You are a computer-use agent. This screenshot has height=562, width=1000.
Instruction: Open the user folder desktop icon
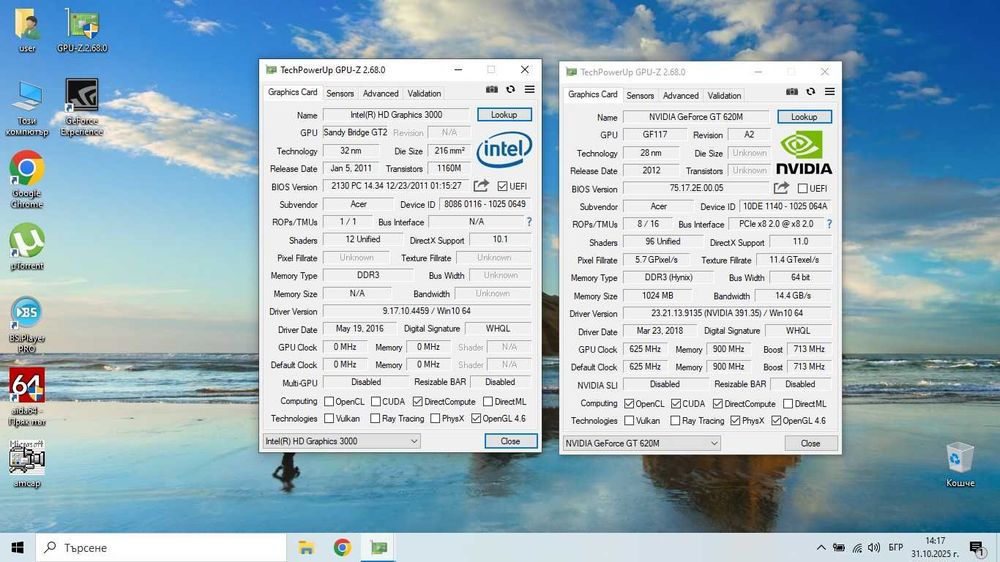pyautogui.click(x=27, y=29)
